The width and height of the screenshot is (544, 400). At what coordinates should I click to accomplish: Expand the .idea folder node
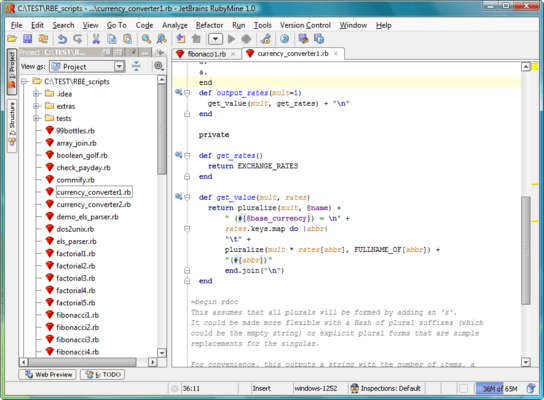(x=36, y=94)
